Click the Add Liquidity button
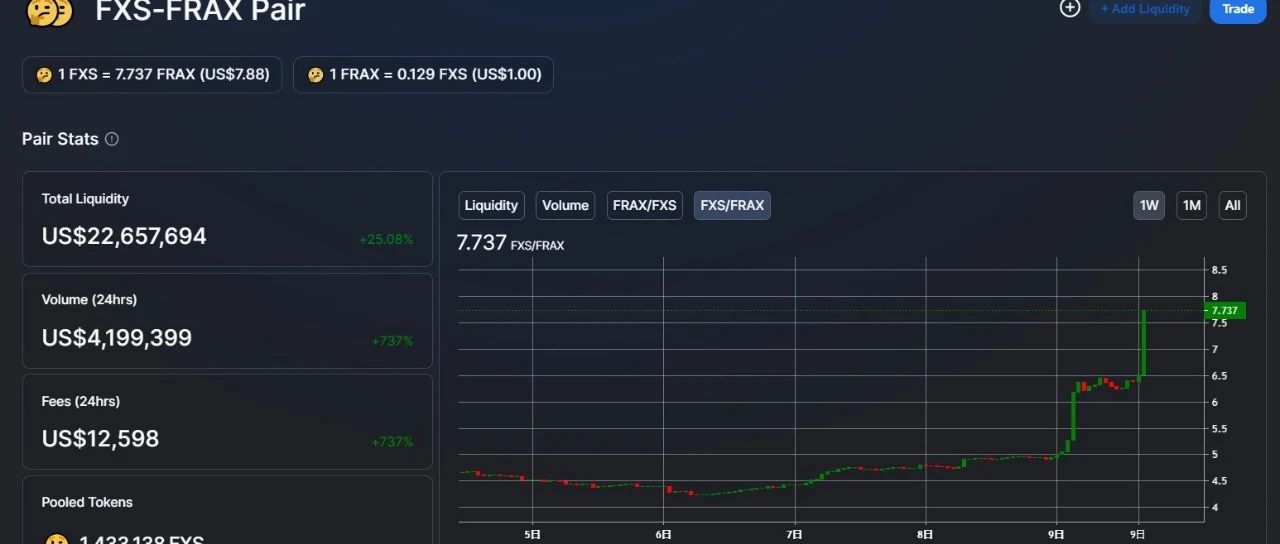This screenshot has width=1280, height=544. tap(1145, 9)
